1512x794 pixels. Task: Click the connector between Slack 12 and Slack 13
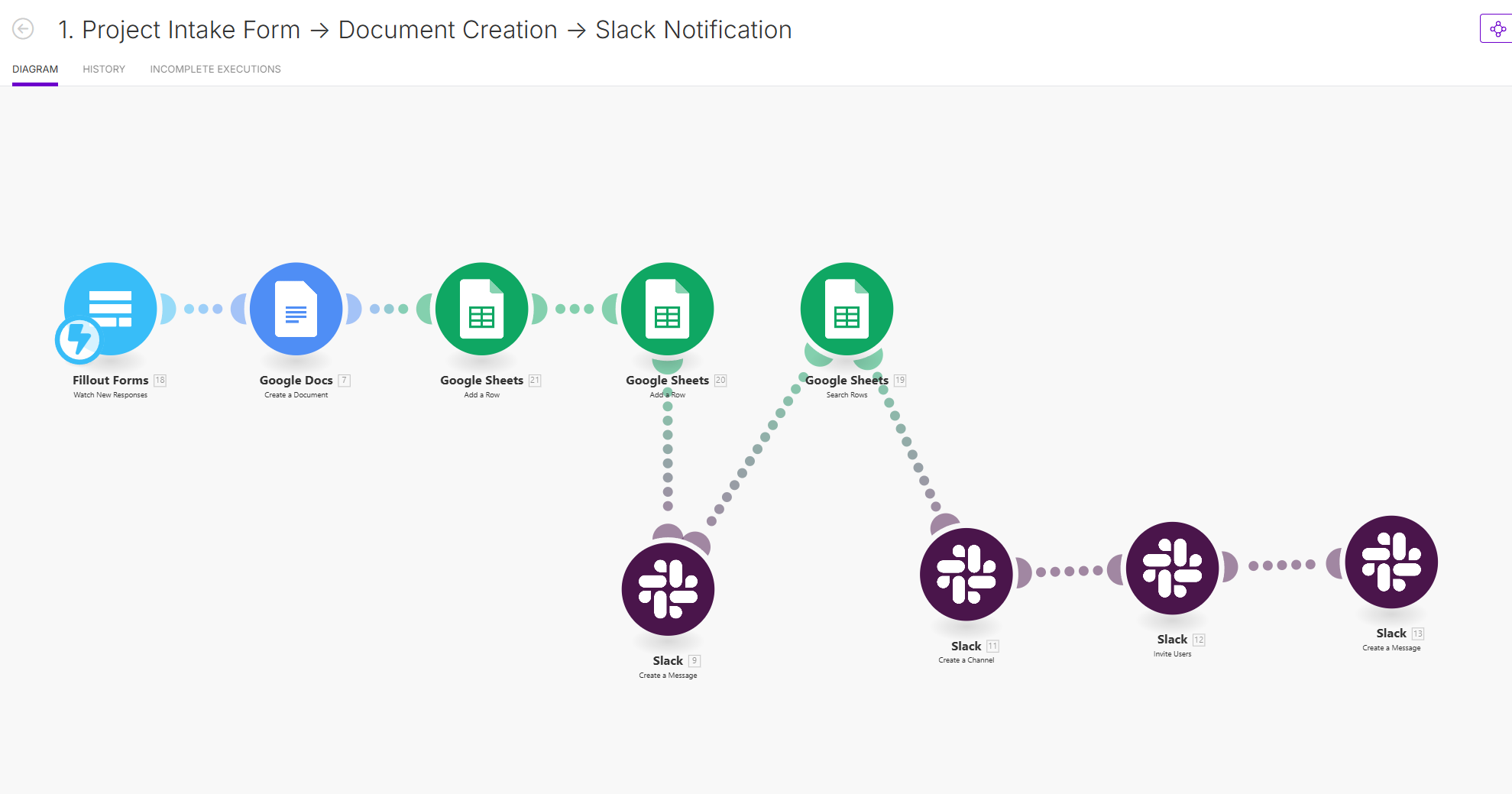pos(1282,565)
